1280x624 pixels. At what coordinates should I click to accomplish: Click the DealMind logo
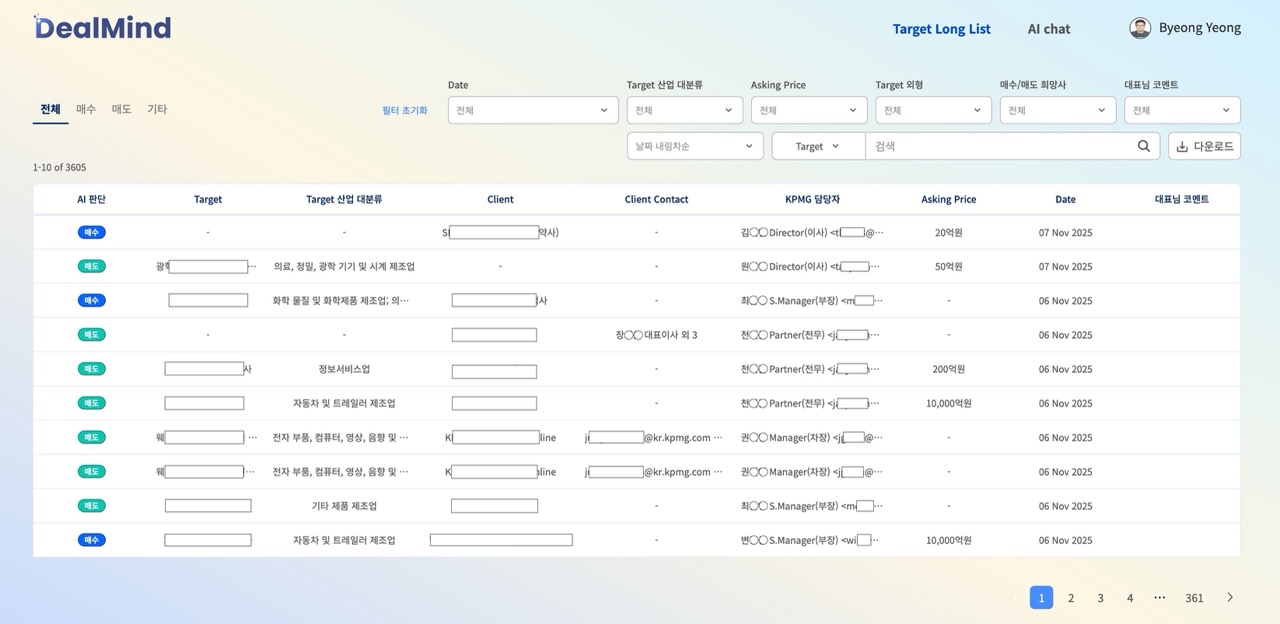point(103,28)
